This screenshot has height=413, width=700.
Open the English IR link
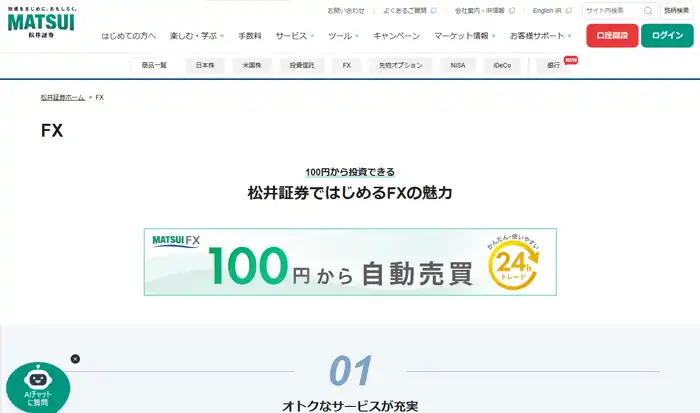pyautogui.click(x=552, y=11)
